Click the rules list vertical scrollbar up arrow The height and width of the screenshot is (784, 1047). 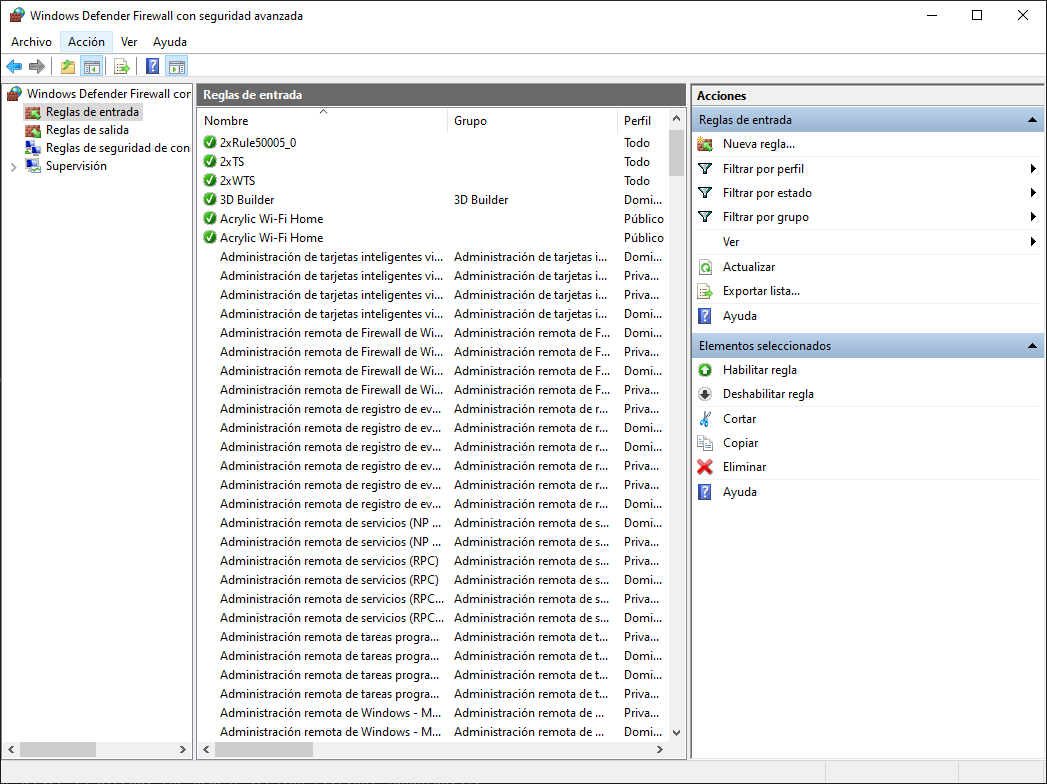(676, 118)
